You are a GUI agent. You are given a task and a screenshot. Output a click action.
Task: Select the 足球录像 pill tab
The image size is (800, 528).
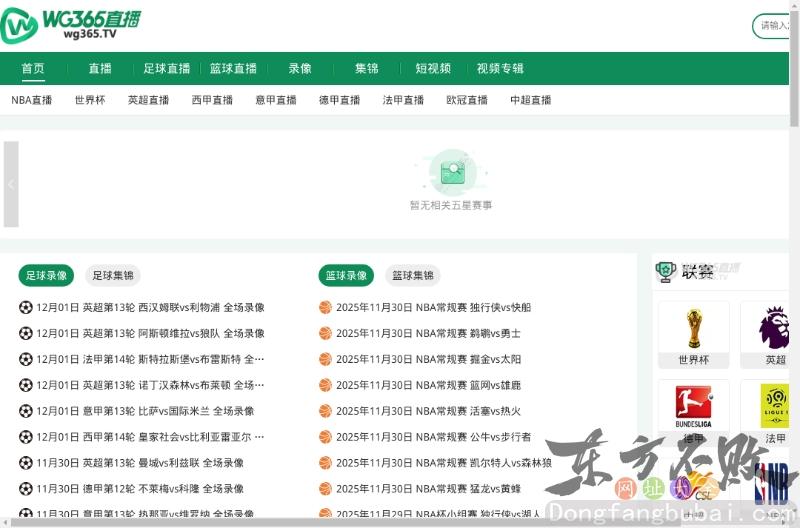pyautogui.click(x=46, y=275)
